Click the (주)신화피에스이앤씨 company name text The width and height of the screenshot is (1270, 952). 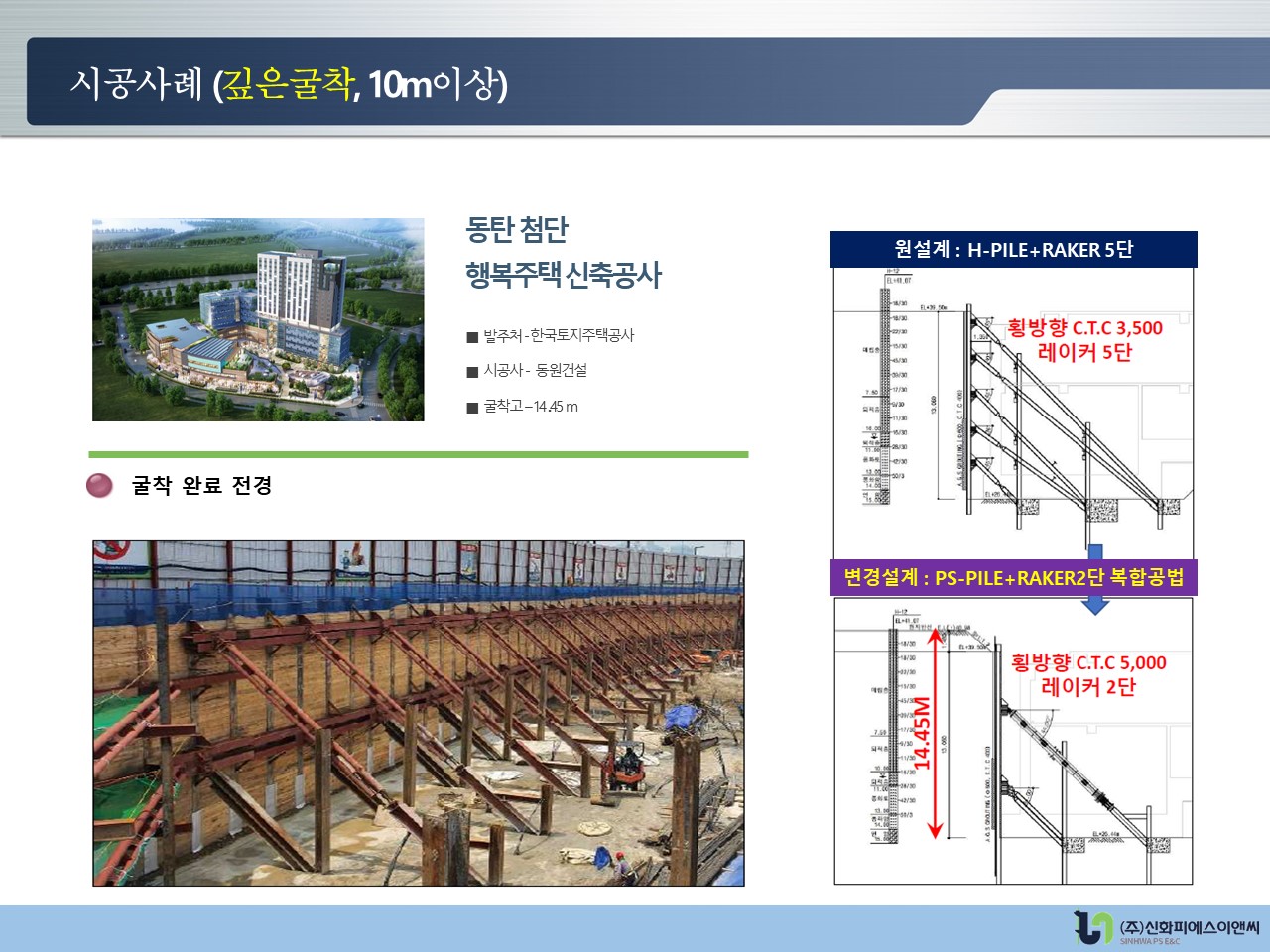[x=1189, y=927]
